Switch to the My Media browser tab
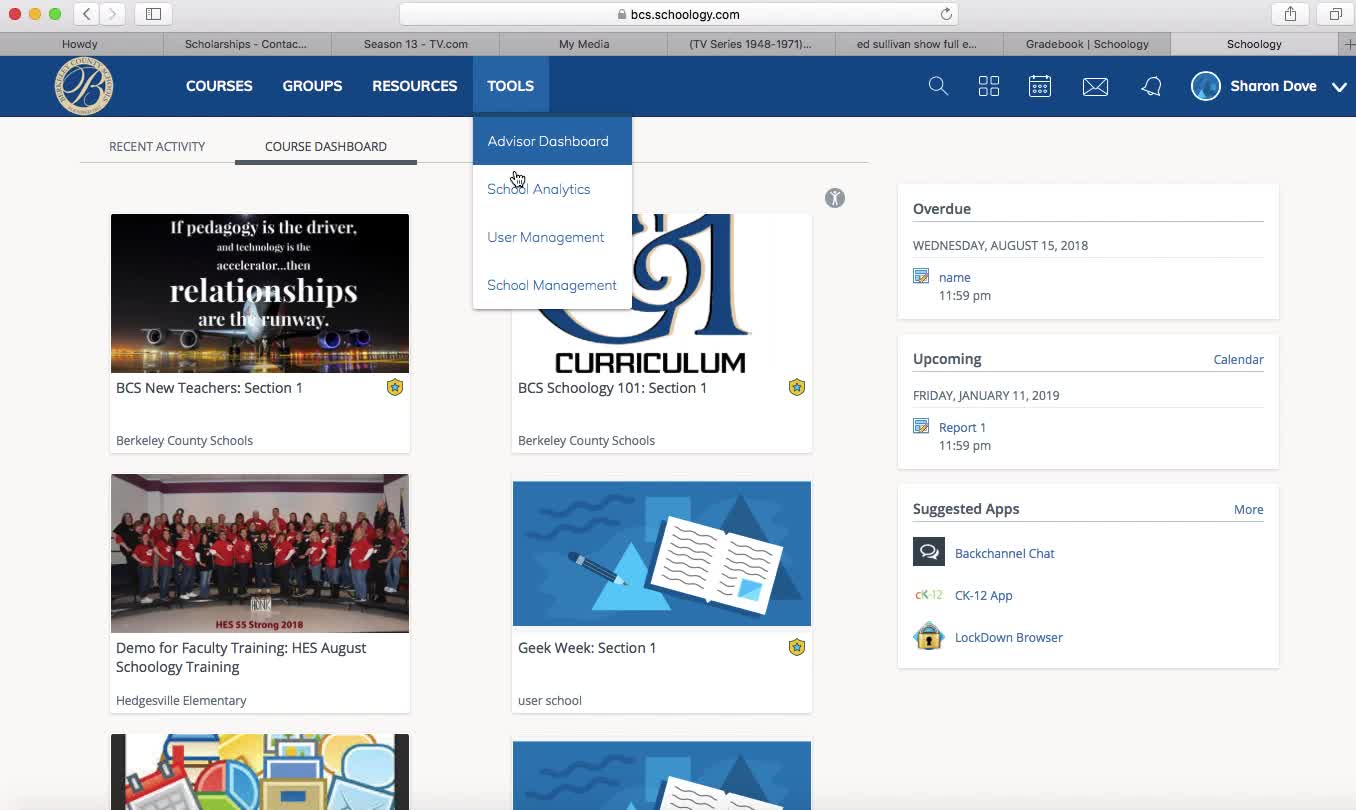1356x810 pixels. tap(584, 44)
